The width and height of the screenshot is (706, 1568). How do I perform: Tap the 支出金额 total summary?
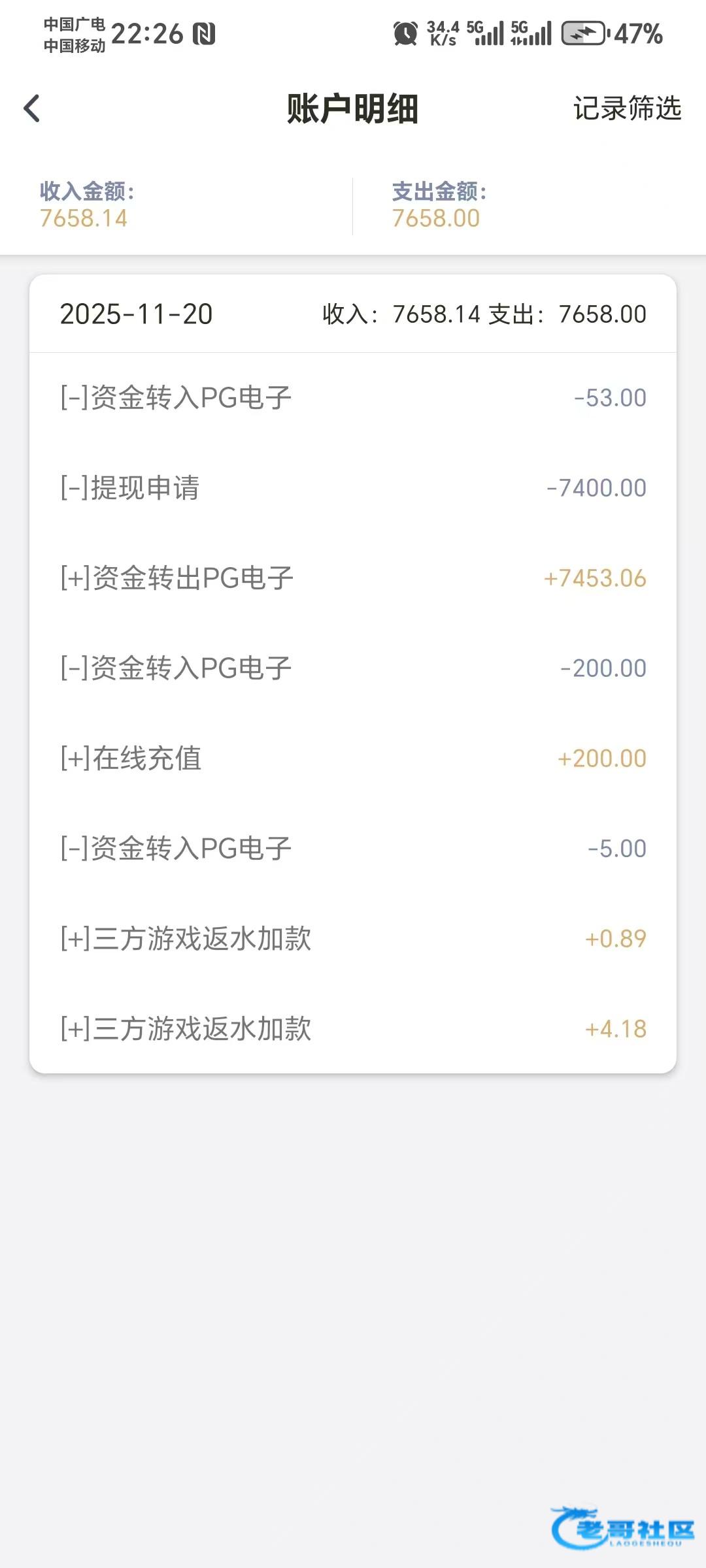click(439, 205)
